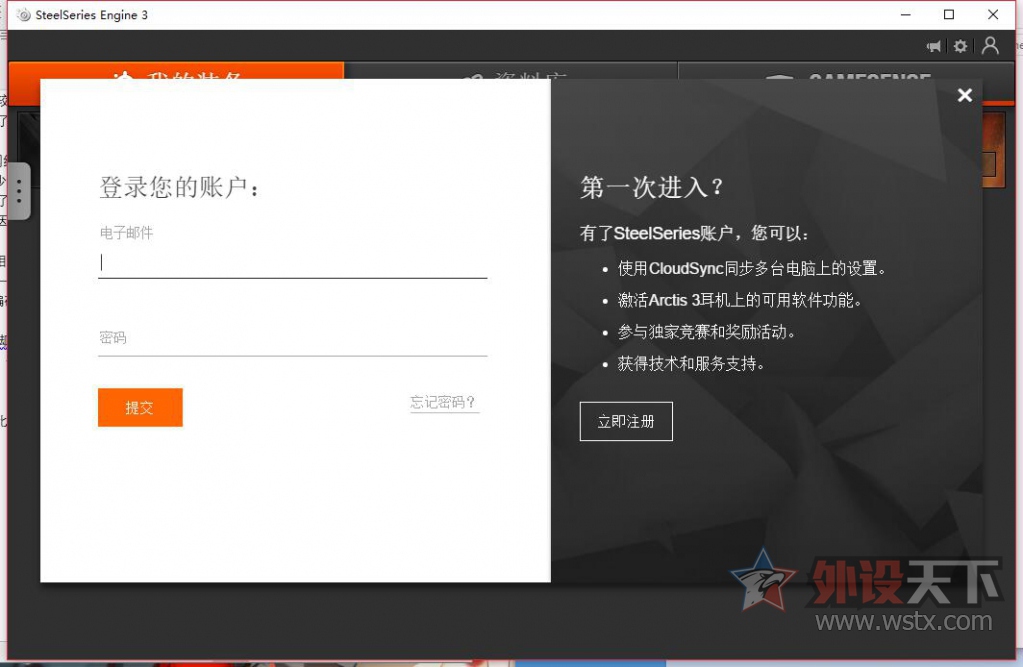Open the announcements megaphone icon
The height and width of the screenshot is (667, 1023).
click(x=934, y=46)
